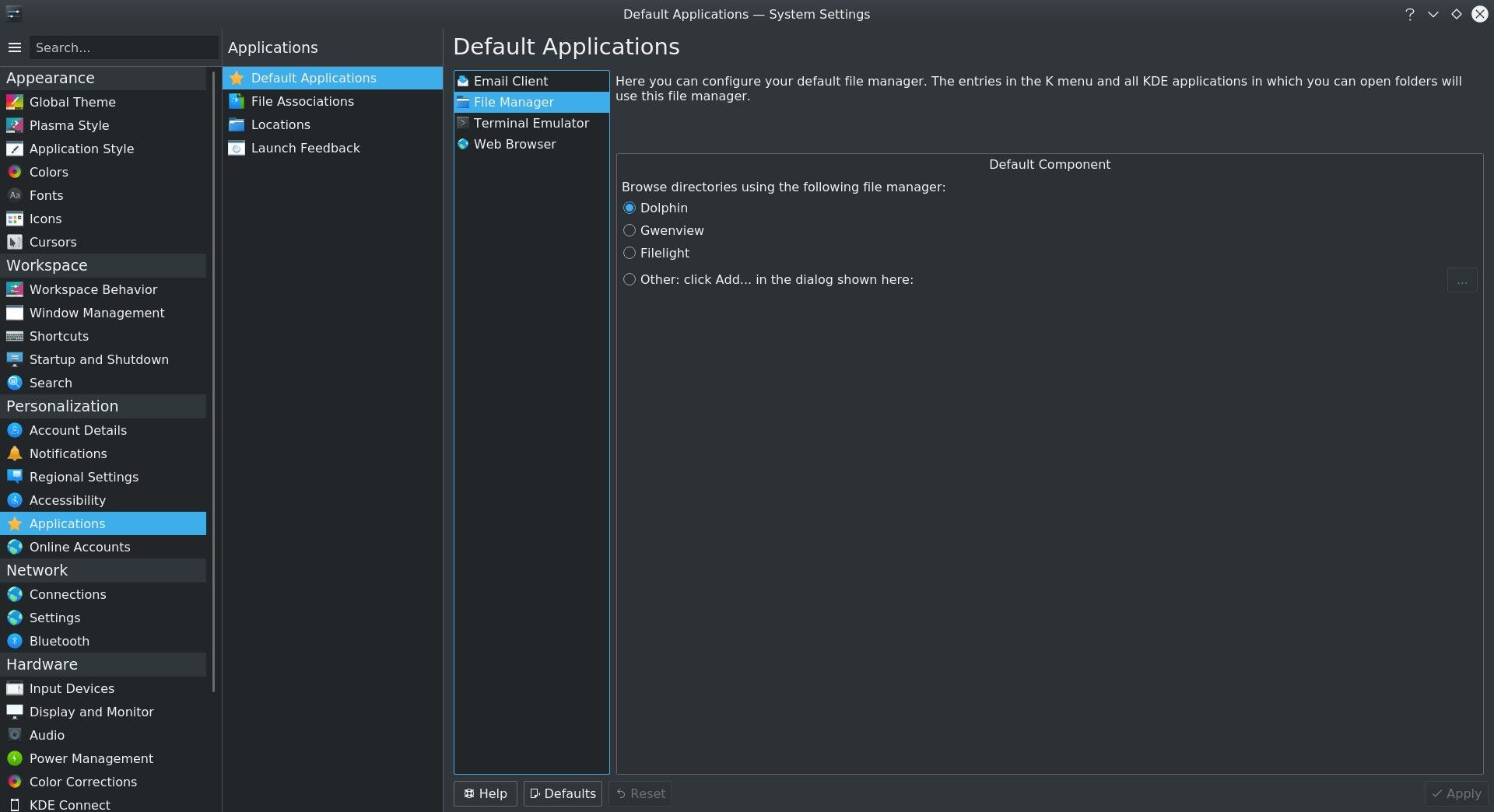Click the Defaults button
The height and width of the screenshot is (812, 1494).
point(563,793)
